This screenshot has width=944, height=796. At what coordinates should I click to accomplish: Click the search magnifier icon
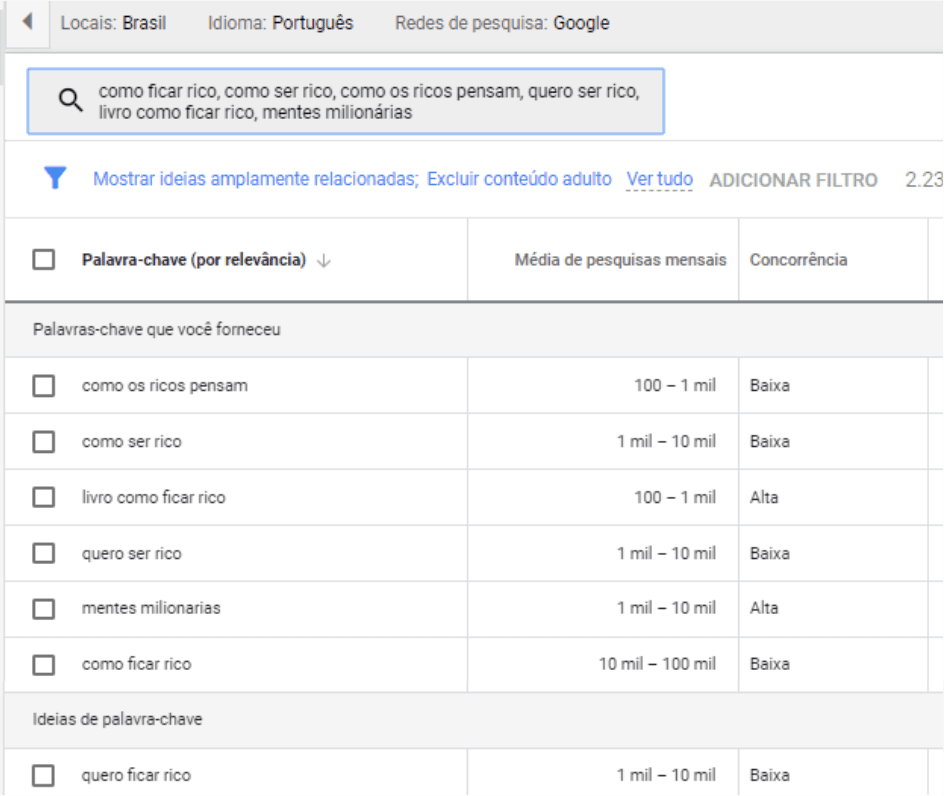(x=70, y=100)
